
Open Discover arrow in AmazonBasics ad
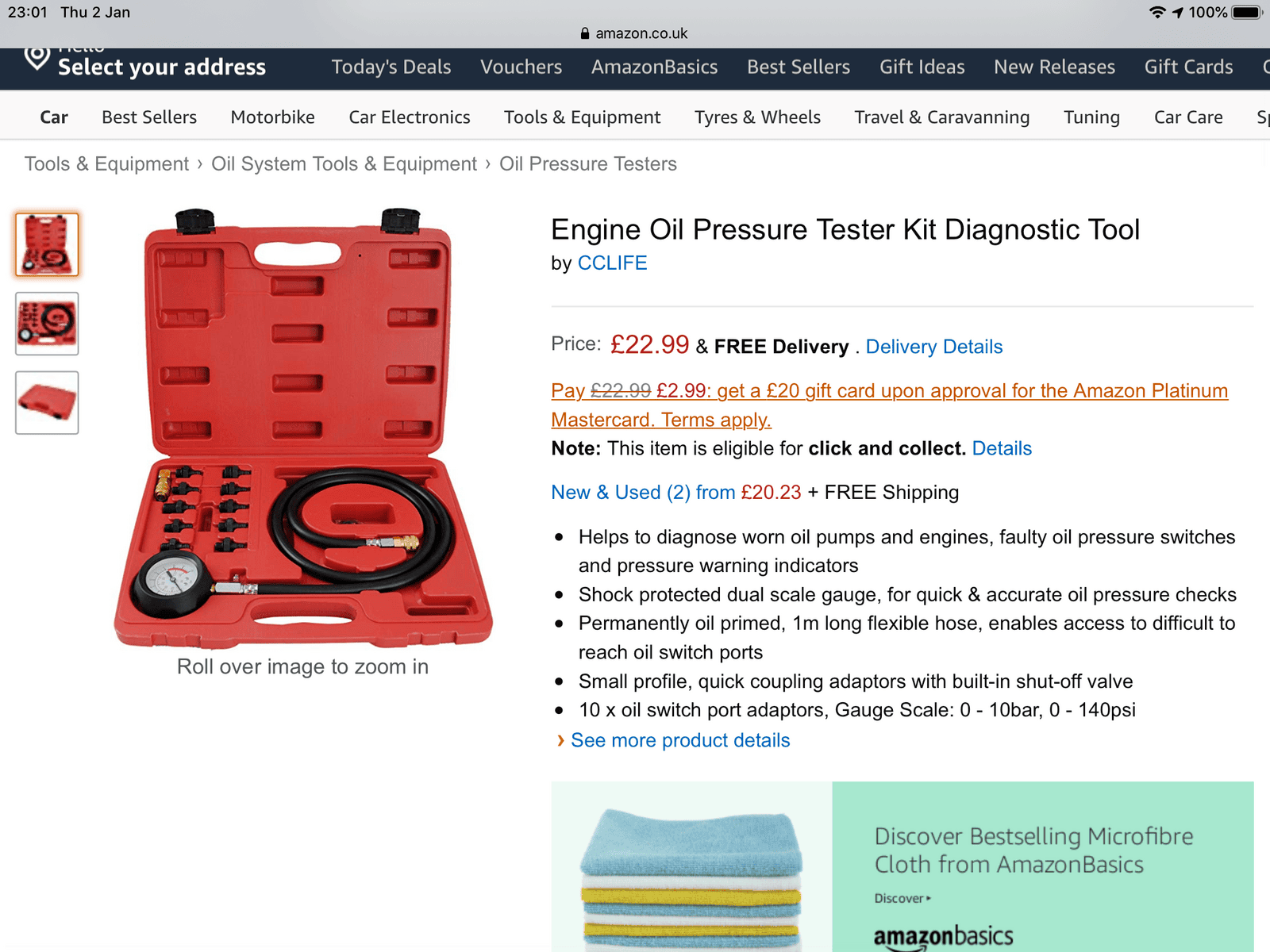click(903, 898)
